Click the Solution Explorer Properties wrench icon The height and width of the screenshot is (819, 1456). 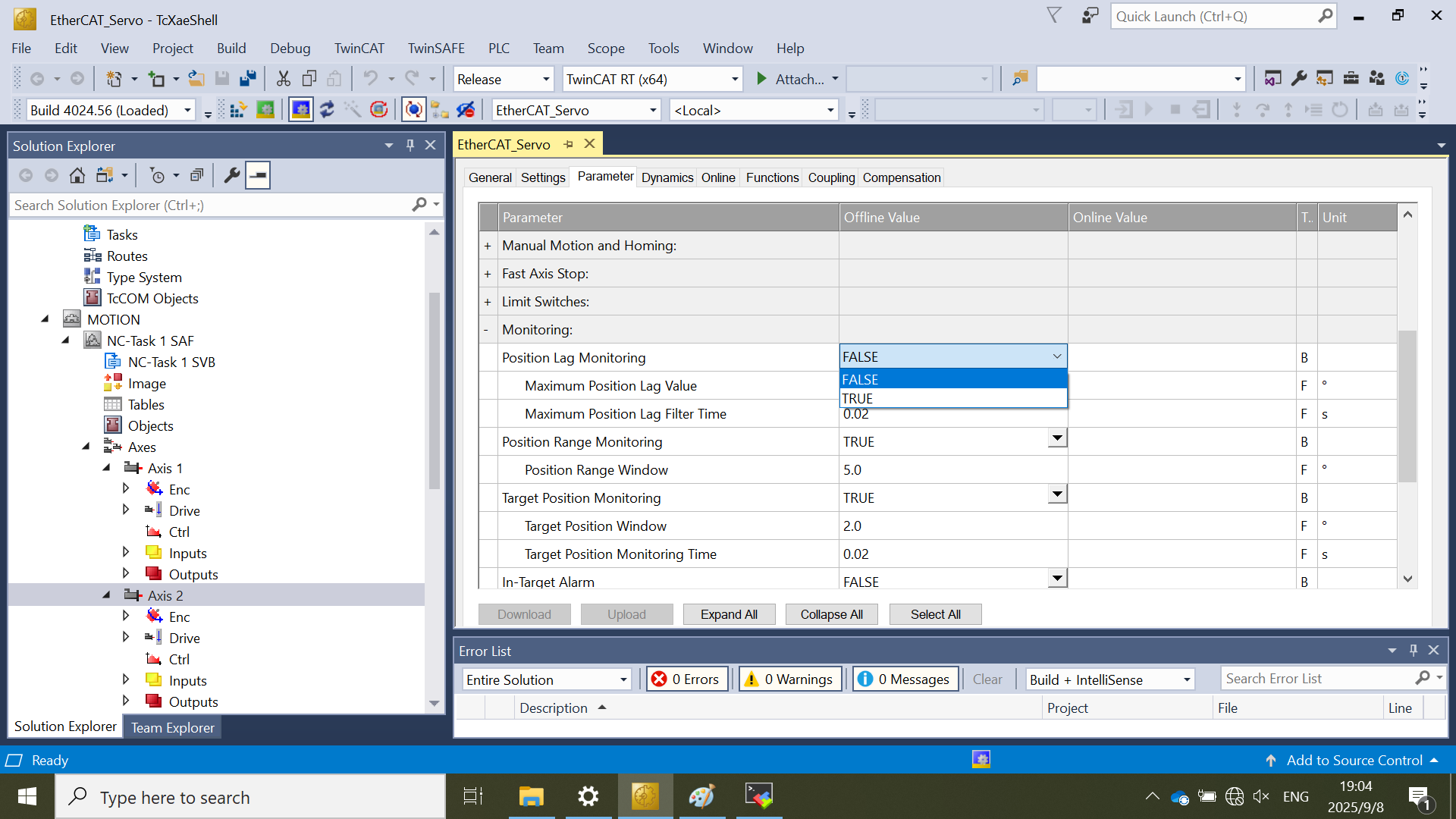click(x=232, y=176)
